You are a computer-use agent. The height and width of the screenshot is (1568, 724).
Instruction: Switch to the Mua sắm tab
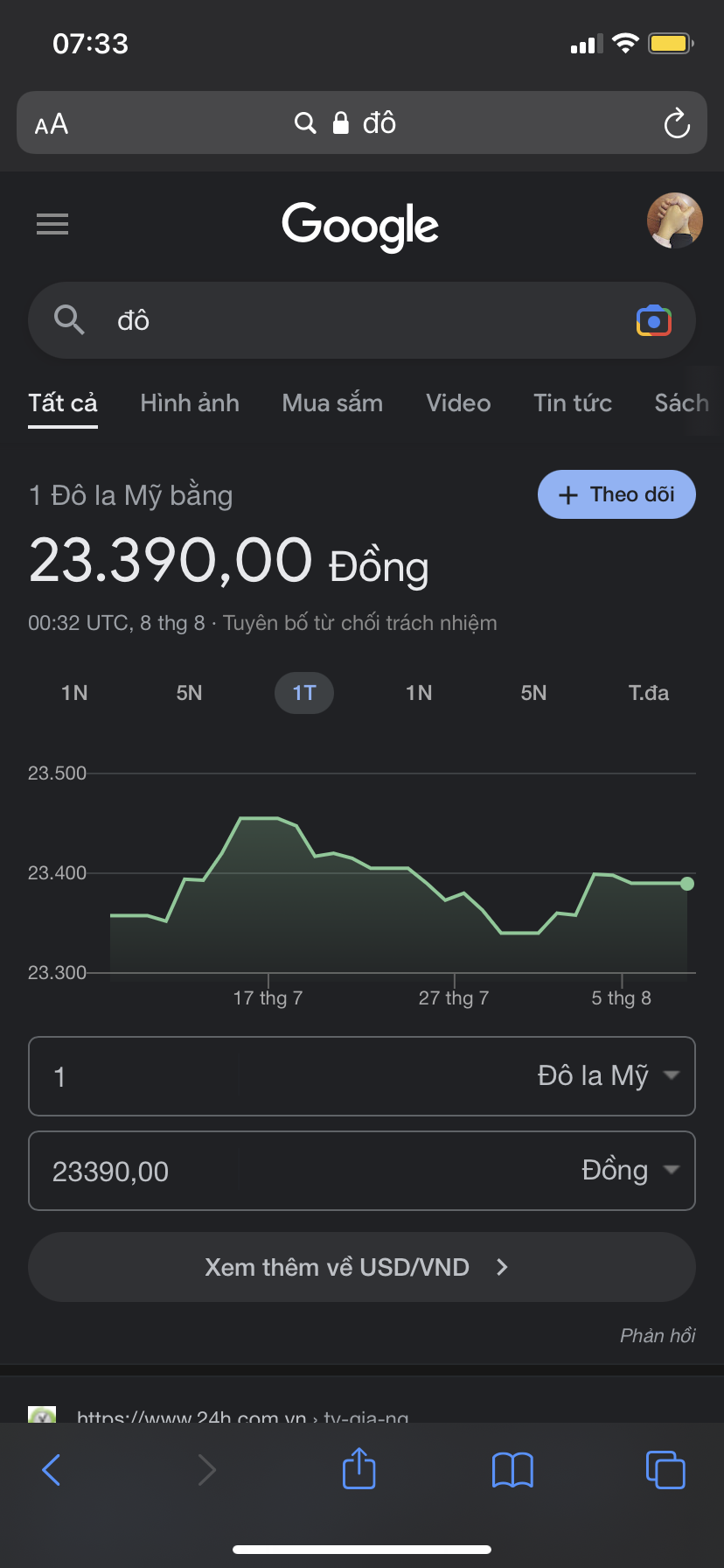332,403
